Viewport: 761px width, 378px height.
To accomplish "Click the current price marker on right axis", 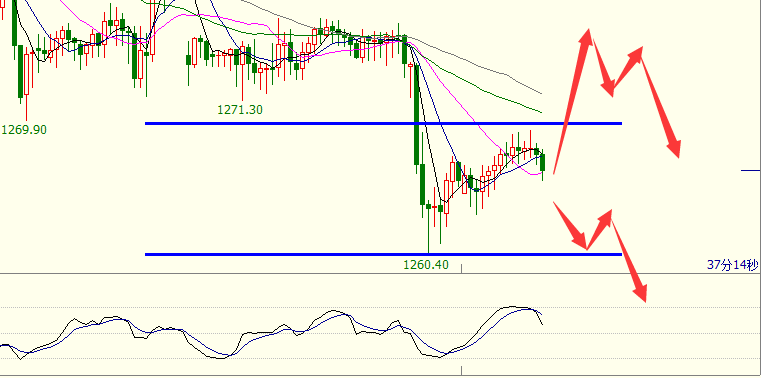I will point(751,170).
